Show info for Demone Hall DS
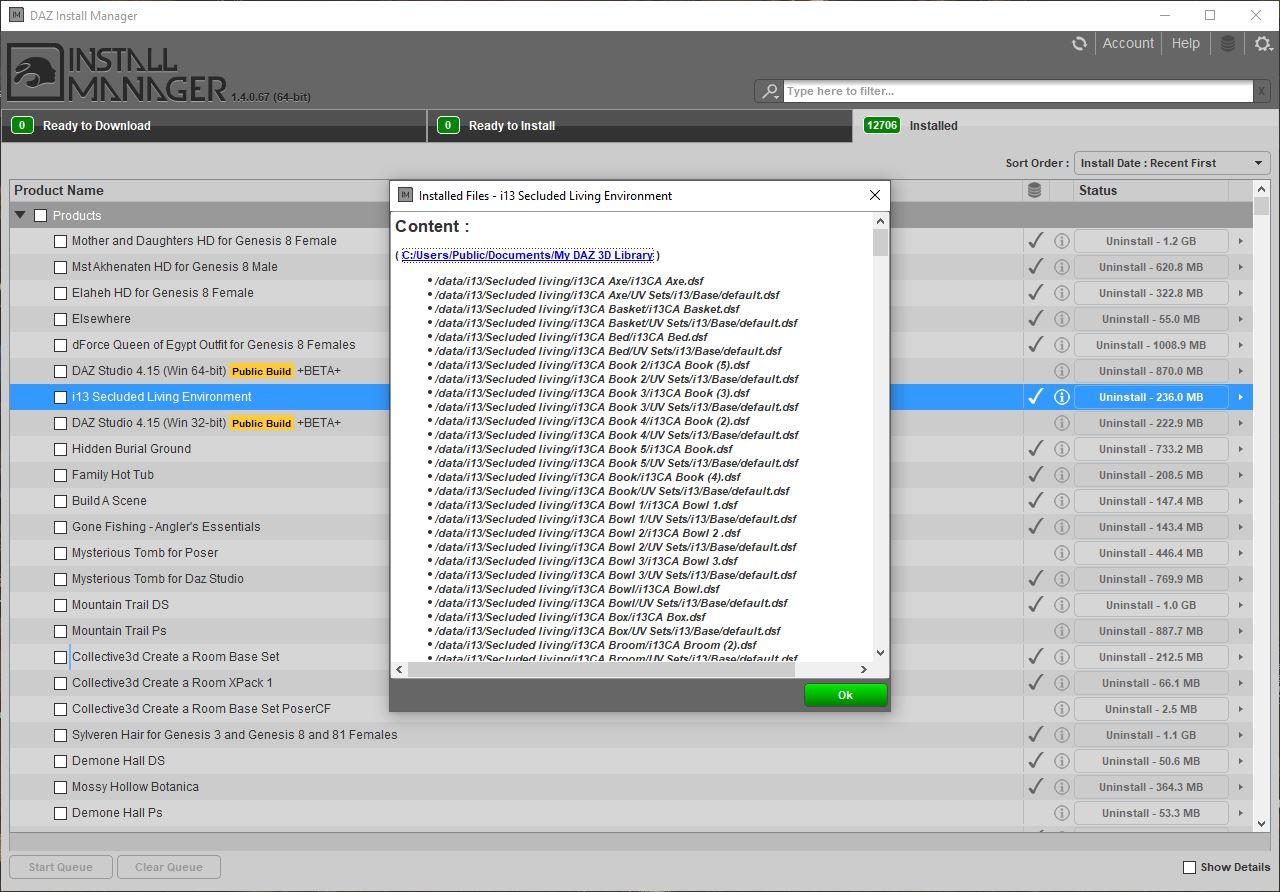 [1062, 761]
